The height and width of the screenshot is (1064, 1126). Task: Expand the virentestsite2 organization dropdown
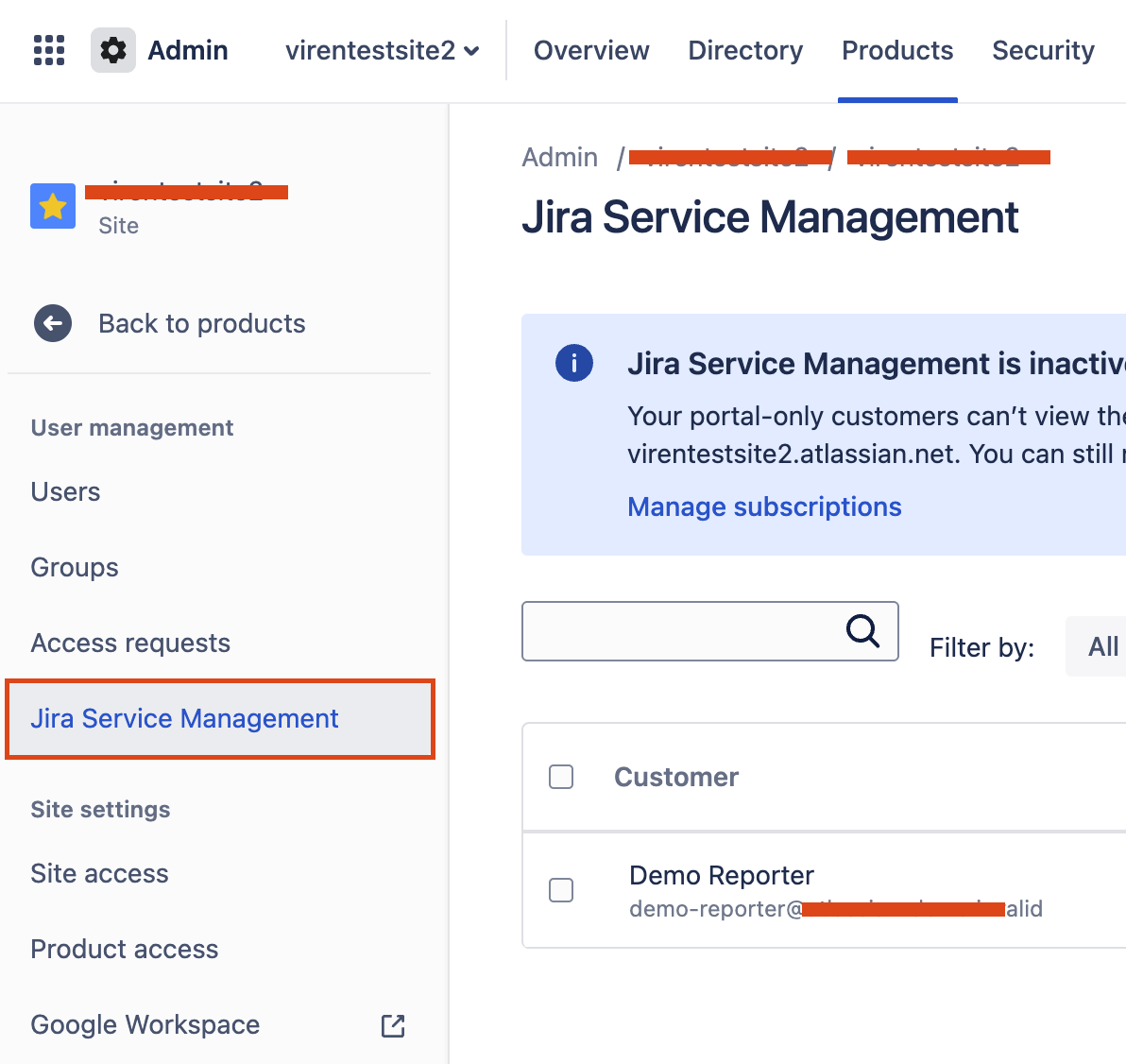tap(382, 50)
